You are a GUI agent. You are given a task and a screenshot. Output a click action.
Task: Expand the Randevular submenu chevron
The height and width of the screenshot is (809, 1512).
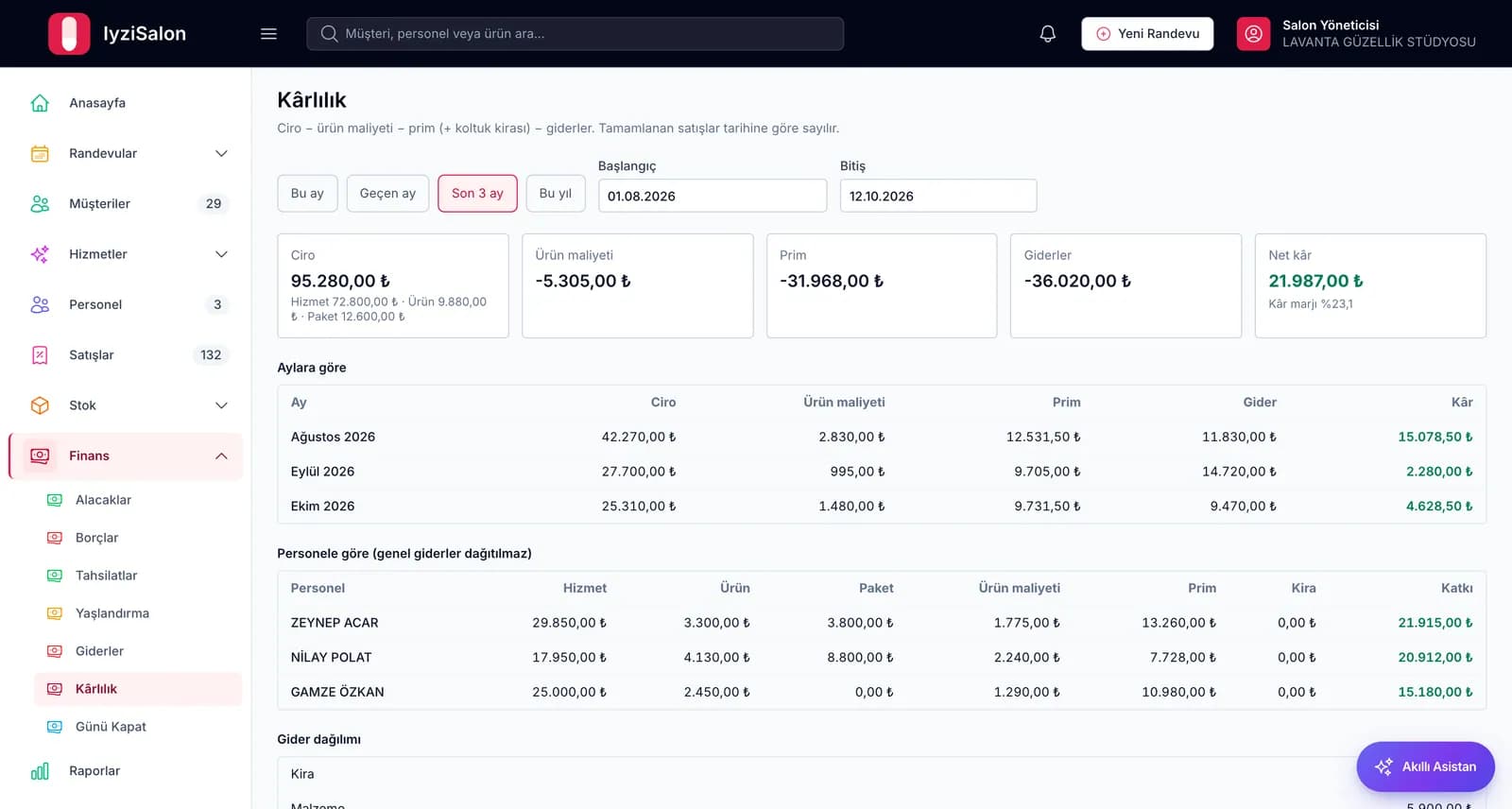(221, 153)
